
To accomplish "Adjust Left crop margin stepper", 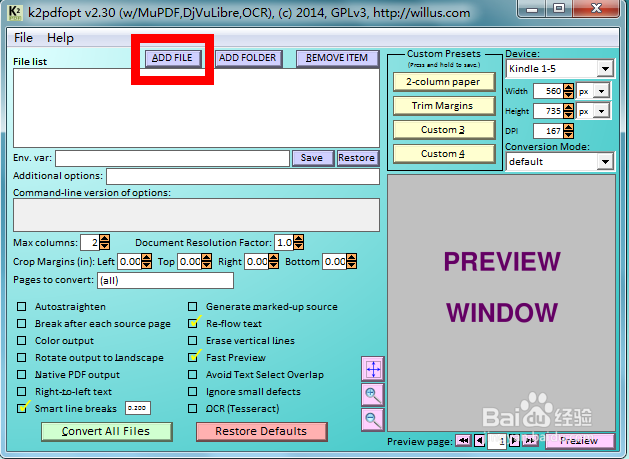I will coord(146,262).
